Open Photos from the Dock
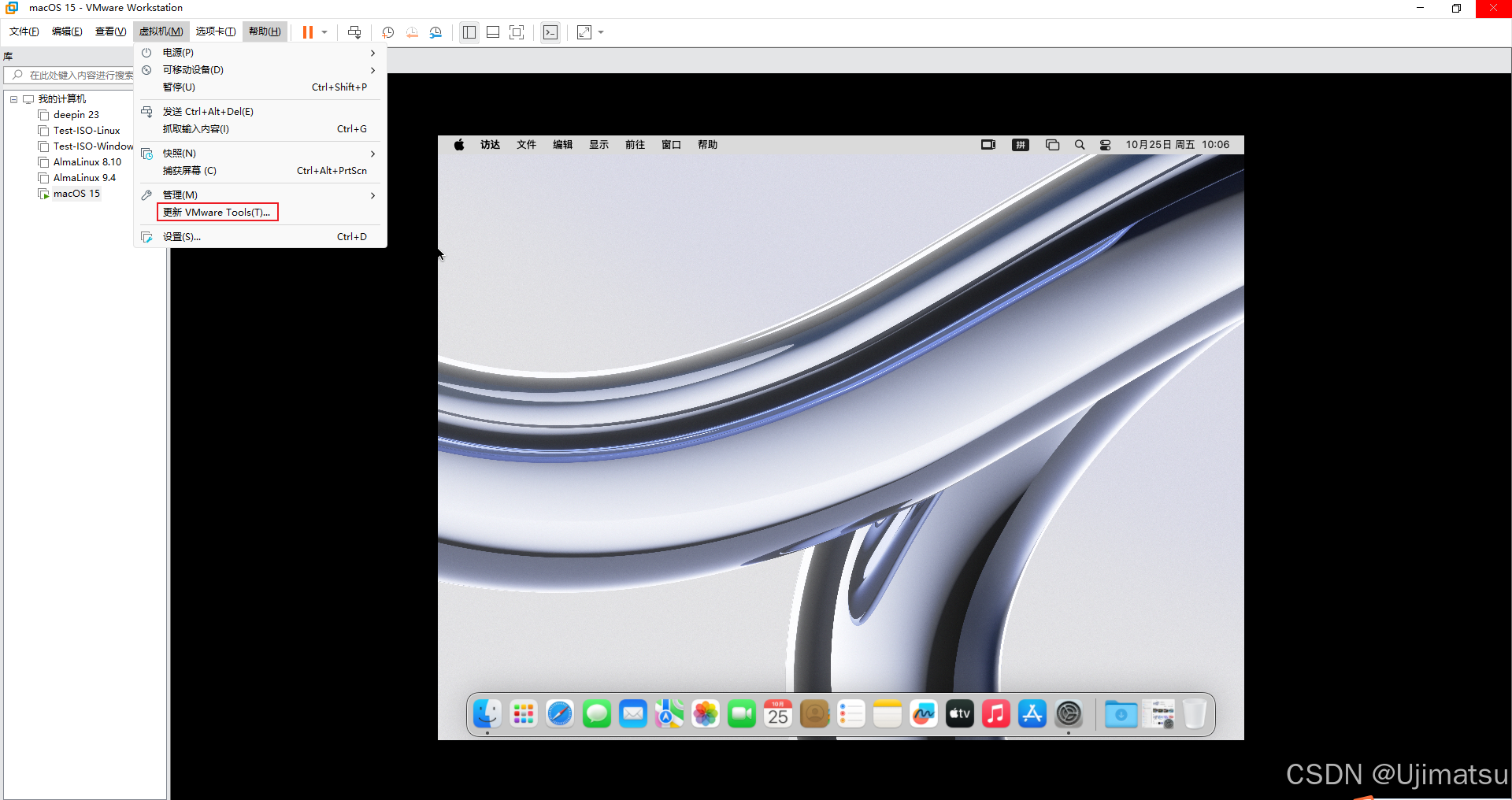1512x800 pixels. point(706,714)
